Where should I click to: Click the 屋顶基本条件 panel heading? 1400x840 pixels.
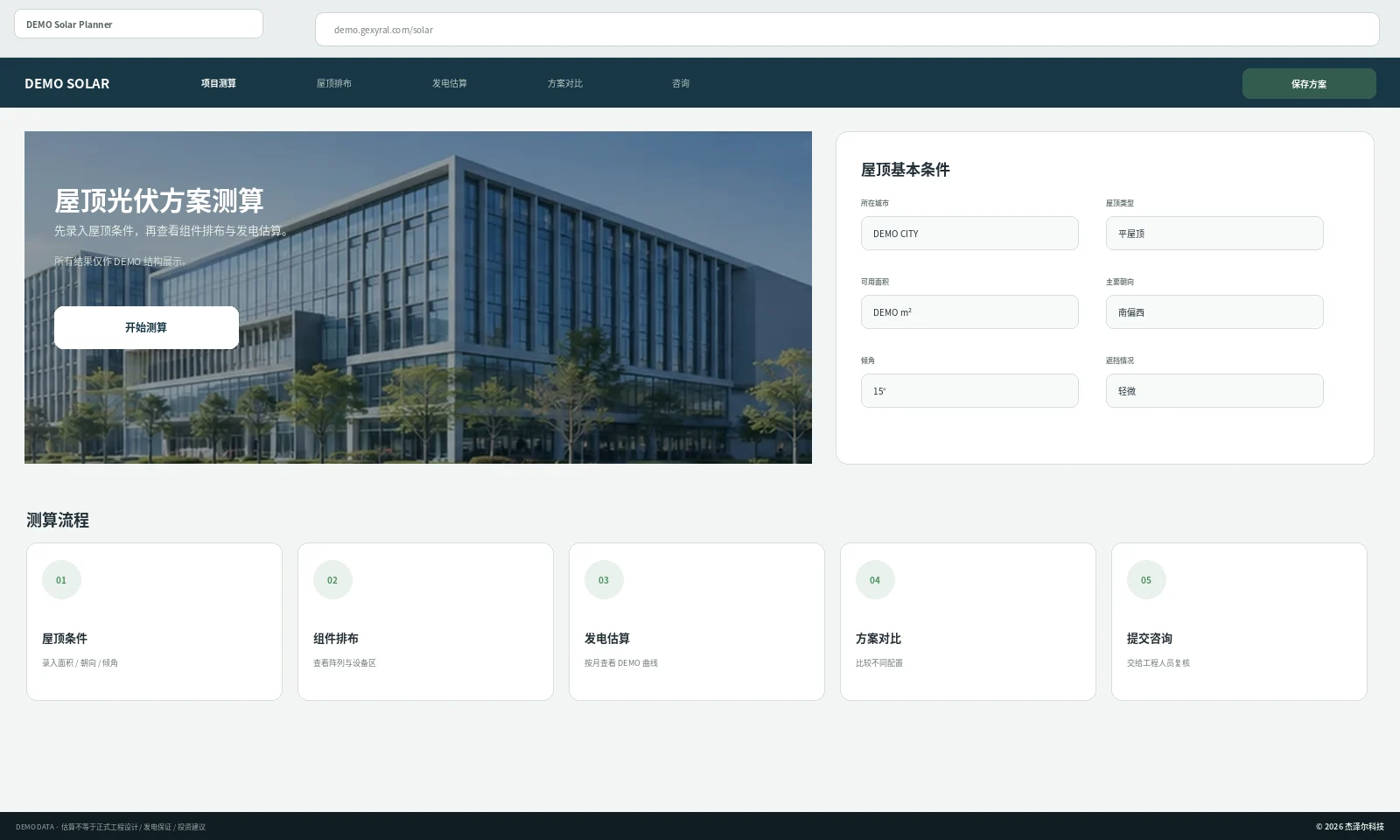tap(906, 170)
